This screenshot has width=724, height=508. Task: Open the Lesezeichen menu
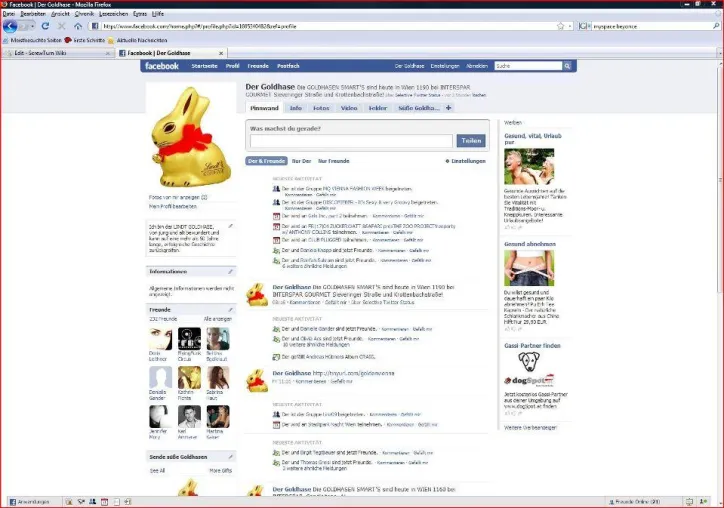pos(114,14)
